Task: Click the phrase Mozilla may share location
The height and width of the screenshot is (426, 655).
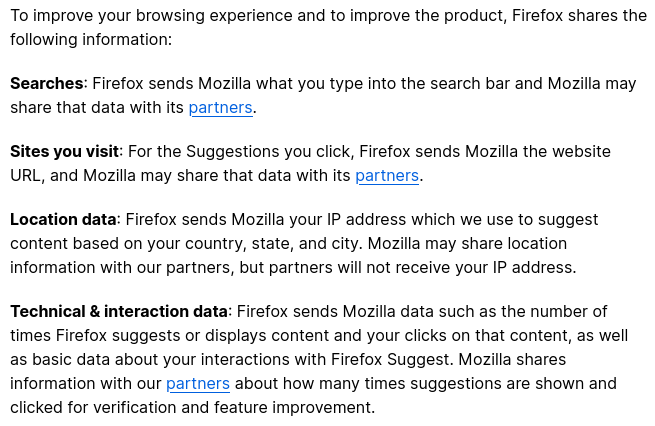Action: [467, 243]
